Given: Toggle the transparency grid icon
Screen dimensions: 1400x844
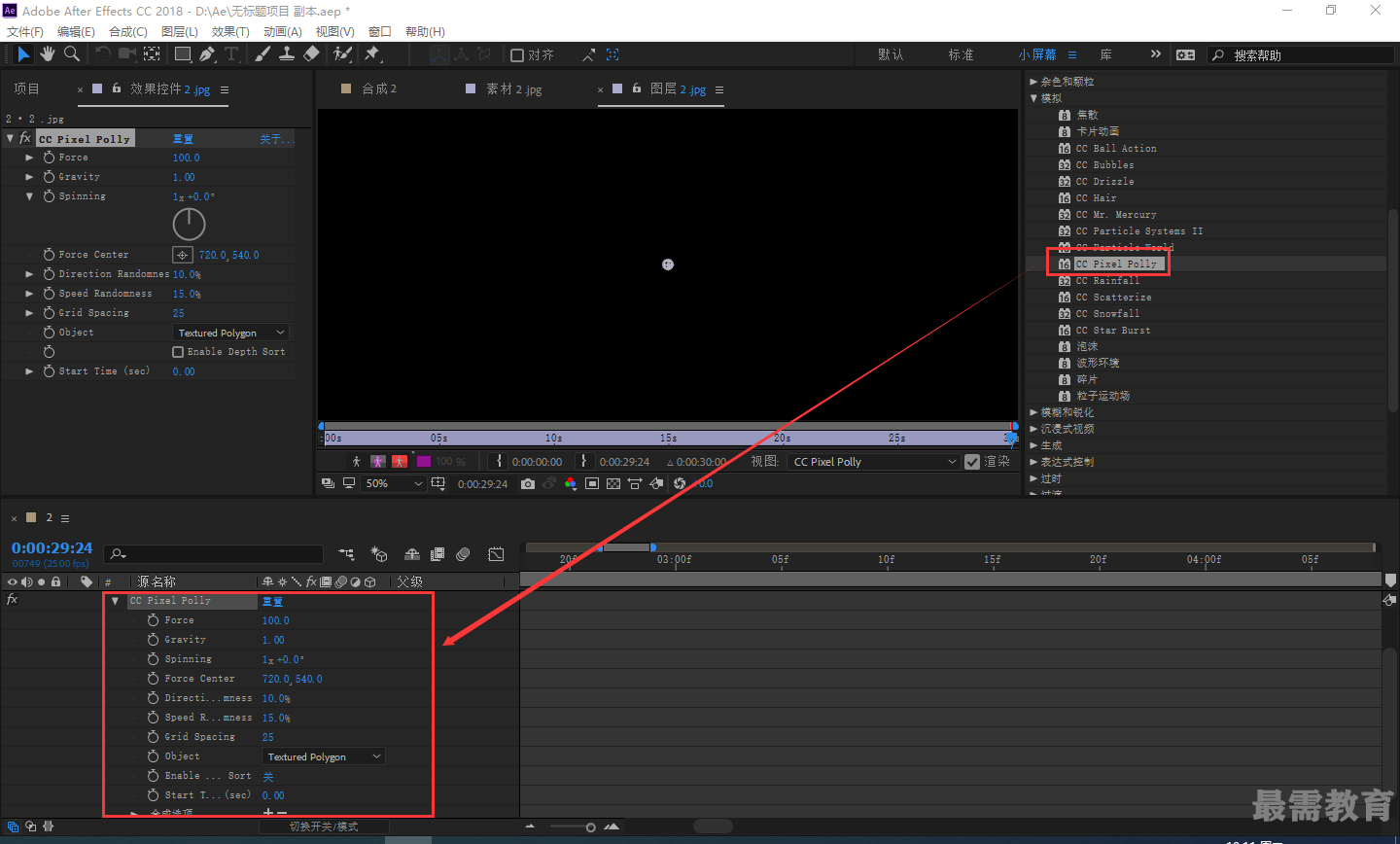Looking at the screenshot, I should point(613,483).
